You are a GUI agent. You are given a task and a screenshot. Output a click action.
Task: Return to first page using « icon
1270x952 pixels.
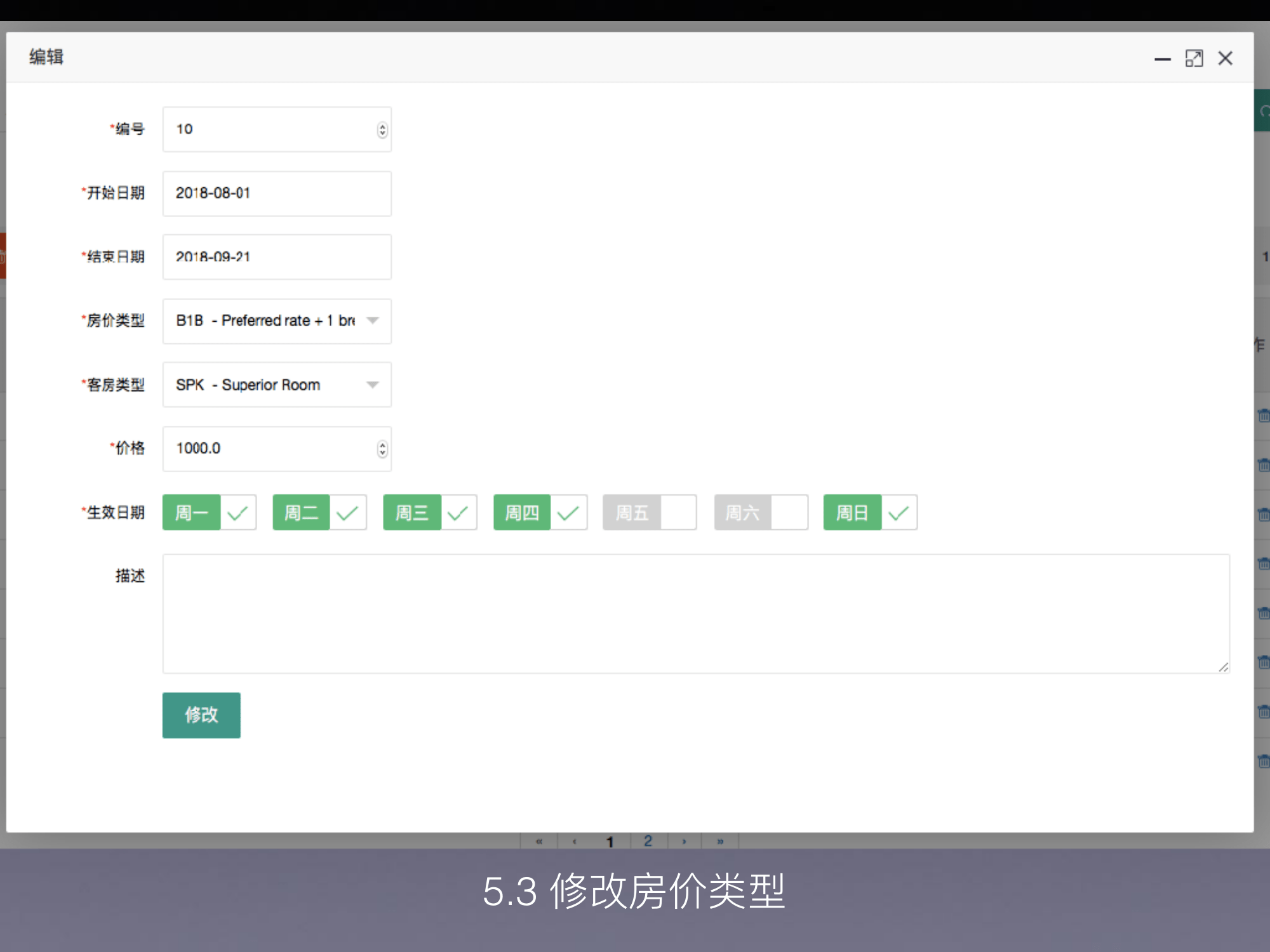(x=538, y=840)
